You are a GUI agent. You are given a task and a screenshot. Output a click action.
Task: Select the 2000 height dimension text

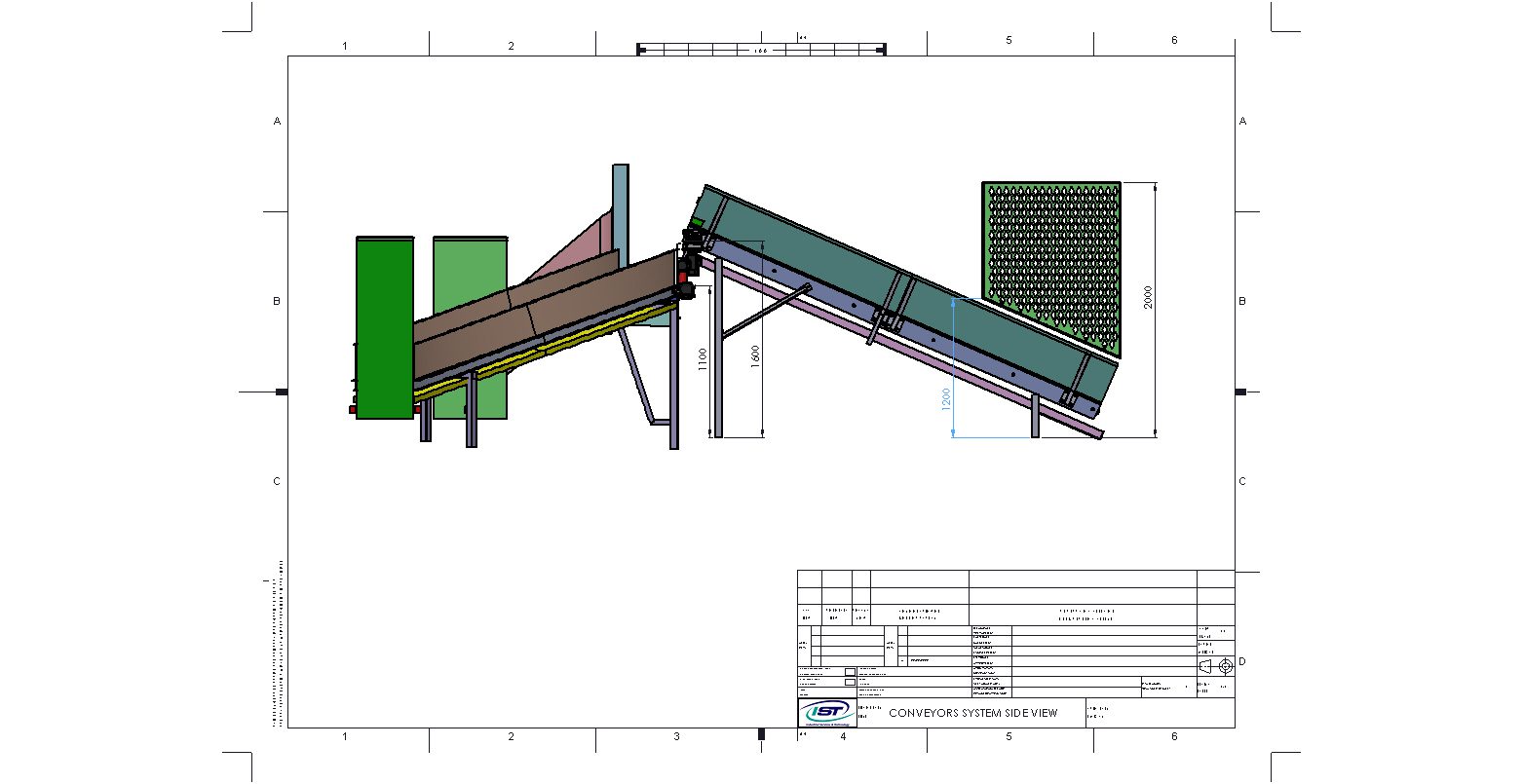point(1148,298)
